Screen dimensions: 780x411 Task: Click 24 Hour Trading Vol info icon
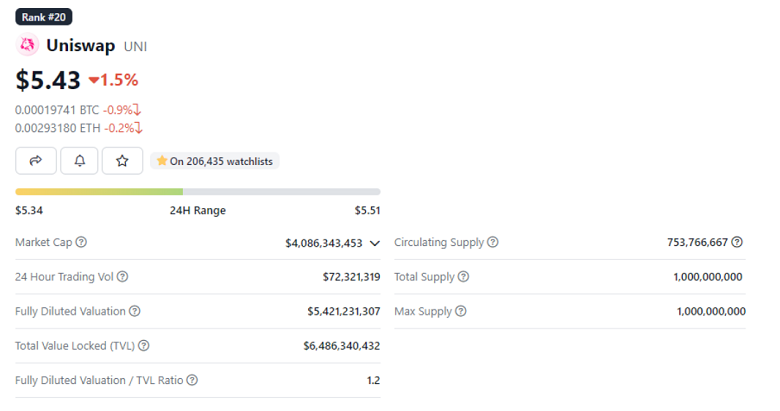click(x=123, y=277)
